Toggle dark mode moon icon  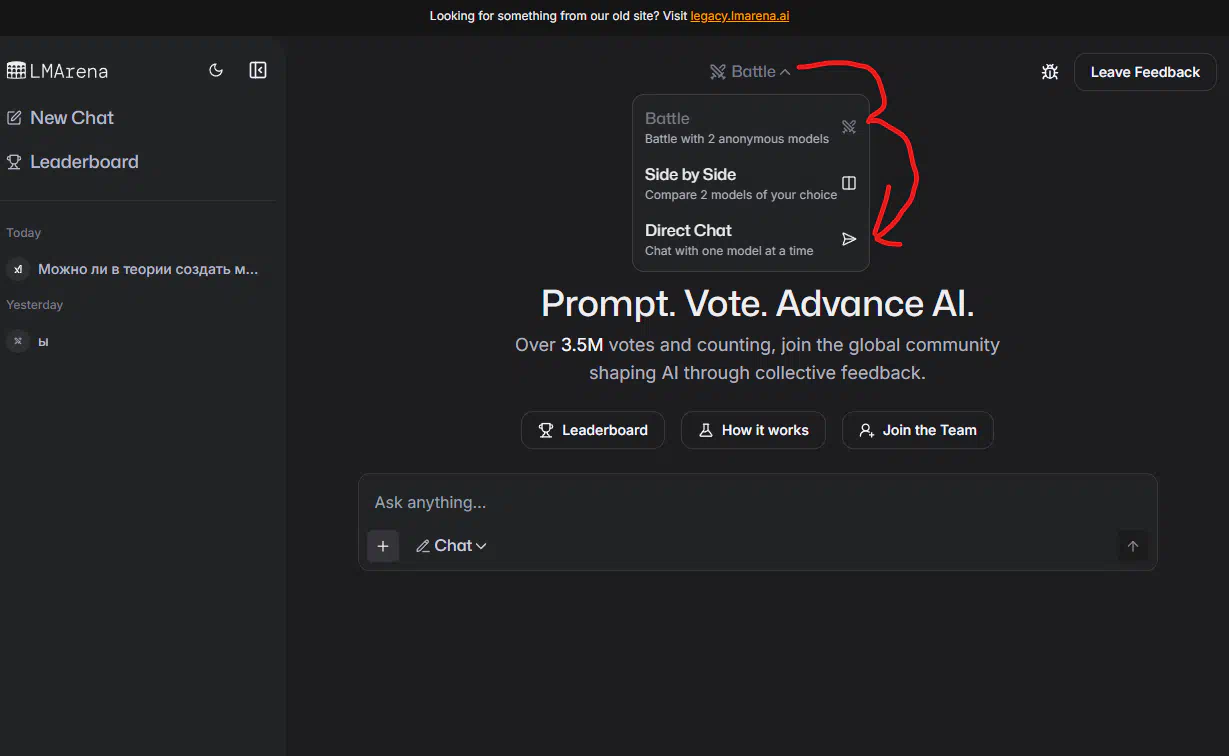pos(216,71)
